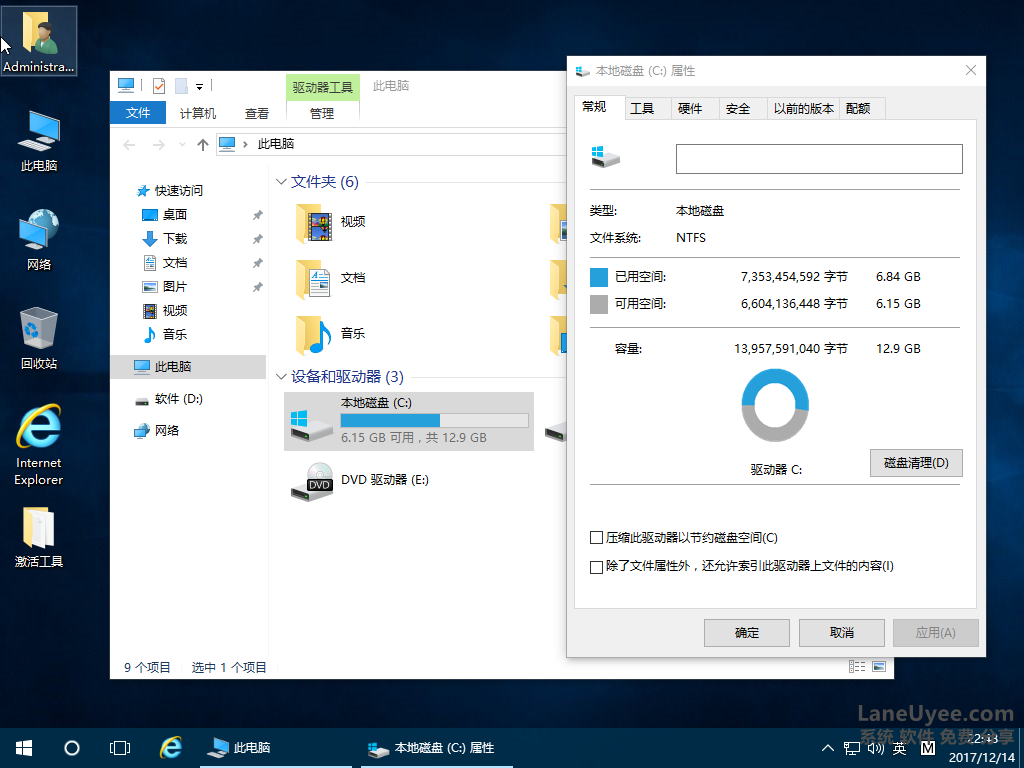Screen dimensions: 1024x768
Task: Select 图片 in the navigation pane
Action: tap(165, 286)
